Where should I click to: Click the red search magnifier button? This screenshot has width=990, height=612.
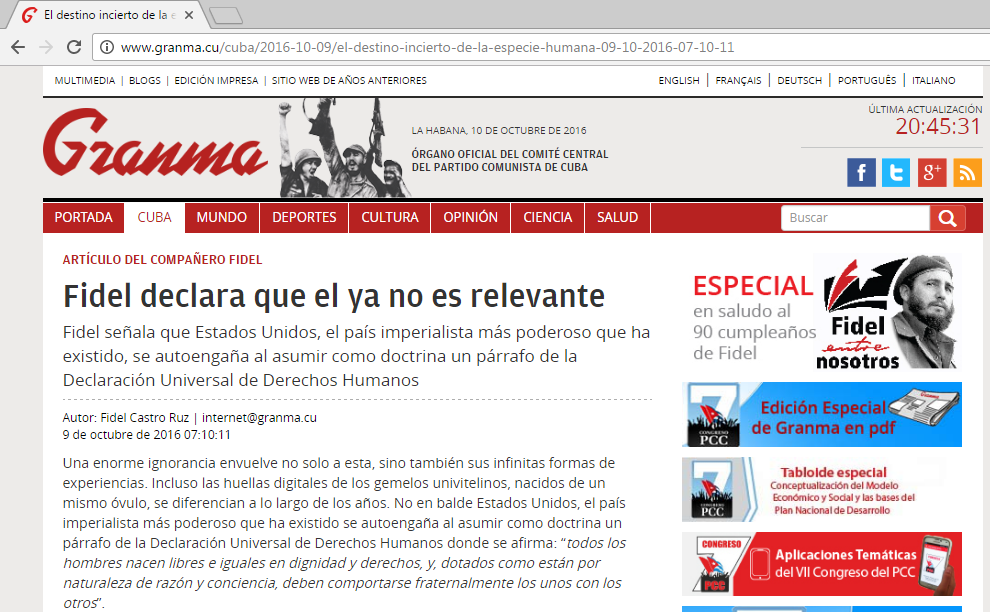coord(947,218)
